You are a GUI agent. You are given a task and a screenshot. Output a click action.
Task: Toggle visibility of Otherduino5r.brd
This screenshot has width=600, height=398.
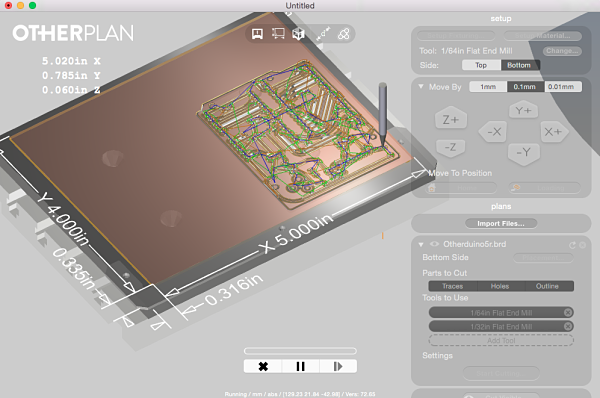click(434, 244)
